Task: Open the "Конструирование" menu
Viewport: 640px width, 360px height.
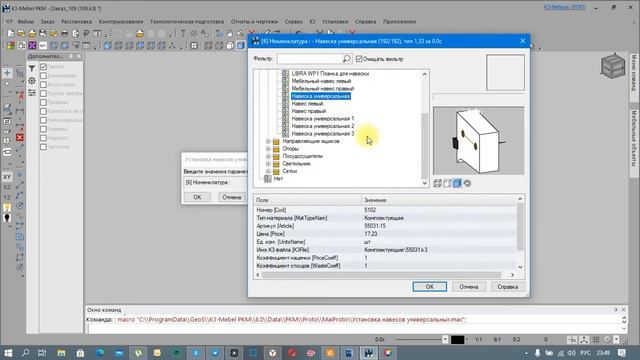Action: 121,22
